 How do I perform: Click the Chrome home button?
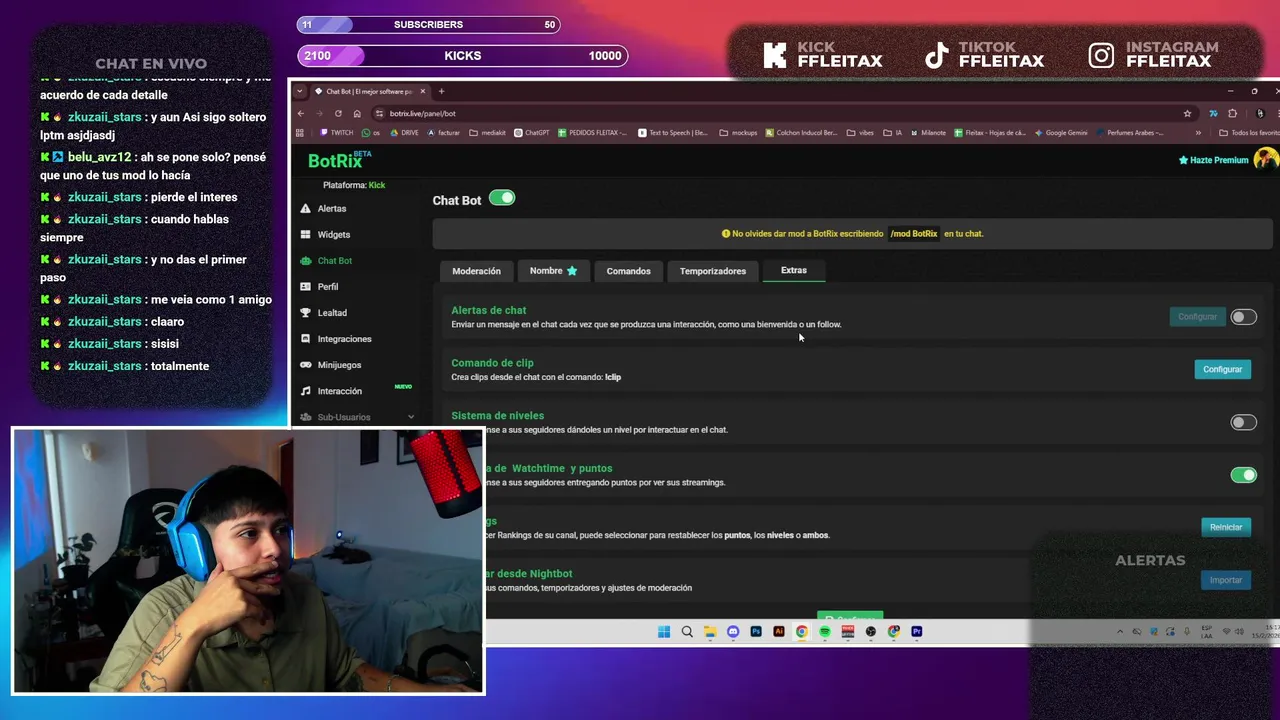(x=357, y=113)
